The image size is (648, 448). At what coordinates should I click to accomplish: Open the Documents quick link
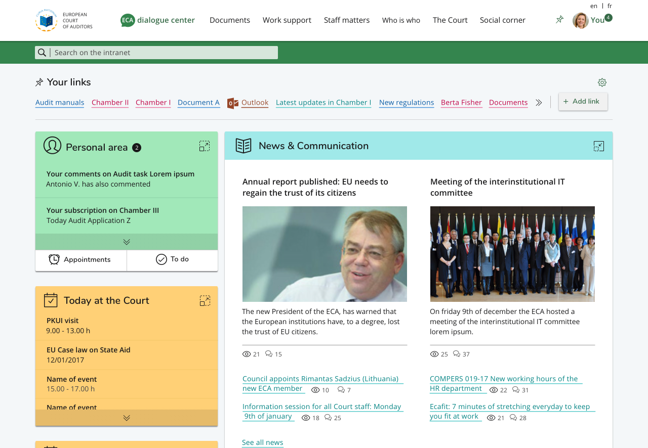coord(508,102)
